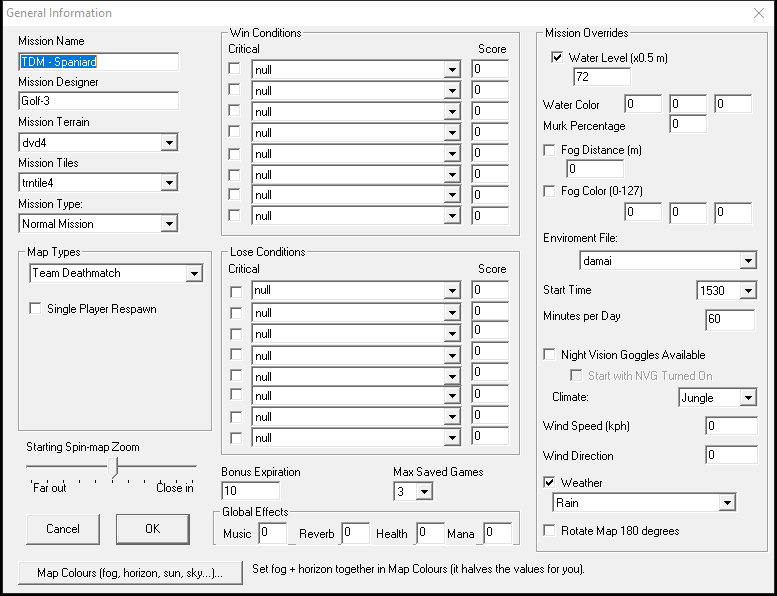The image size is (777, 596).
Task: Click the Global Effects Music field
Action: point(273,533)
